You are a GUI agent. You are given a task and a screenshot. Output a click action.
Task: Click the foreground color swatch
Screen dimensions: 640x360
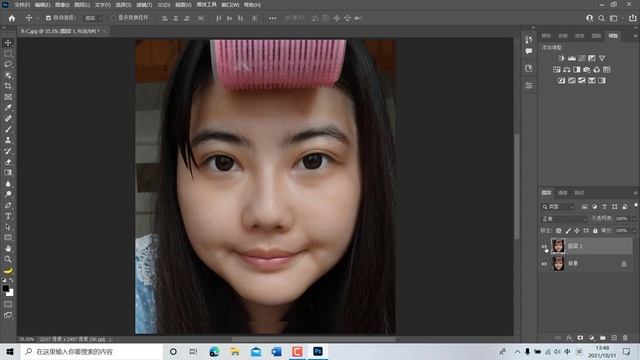point(6,289)
